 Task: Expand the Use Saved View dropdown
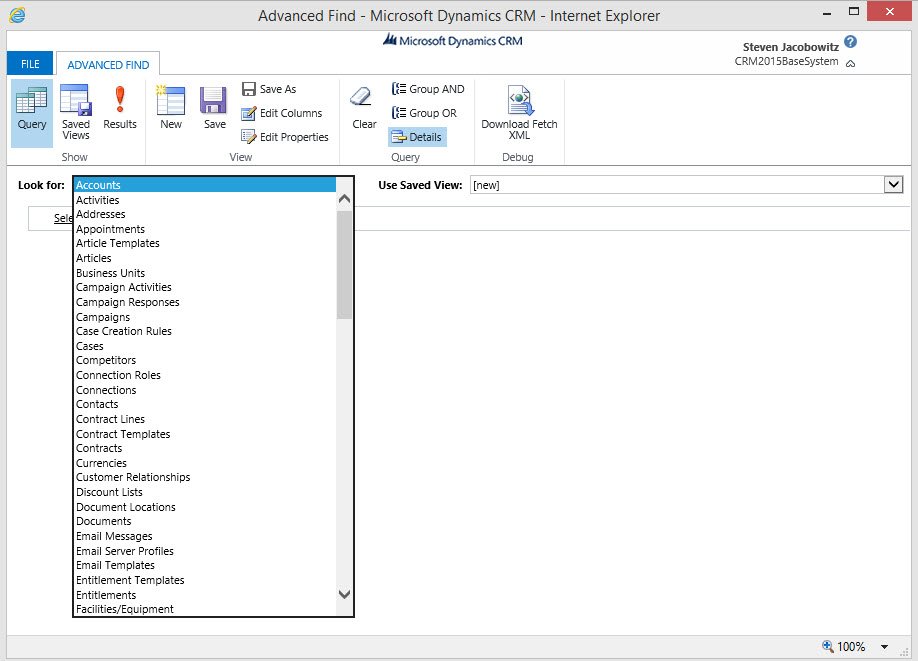click(893, 185)
